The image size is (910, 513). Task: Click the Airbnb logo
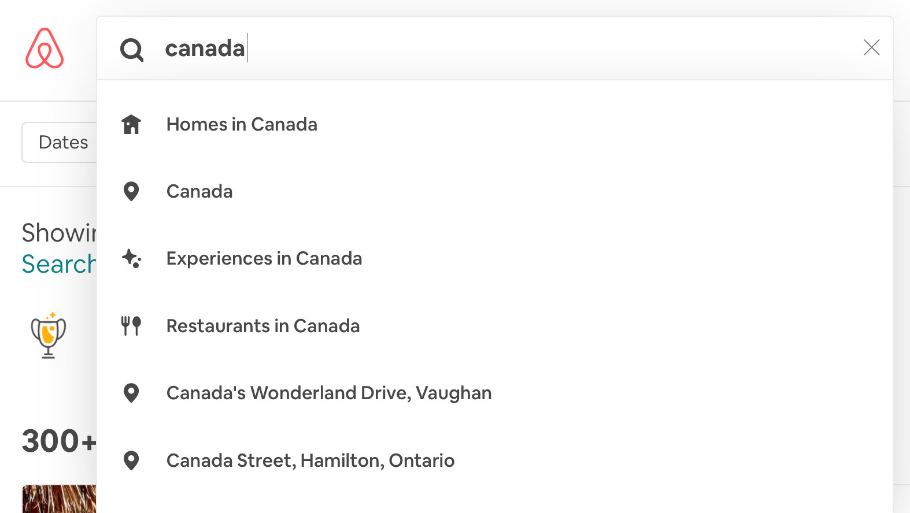(45, 48)
